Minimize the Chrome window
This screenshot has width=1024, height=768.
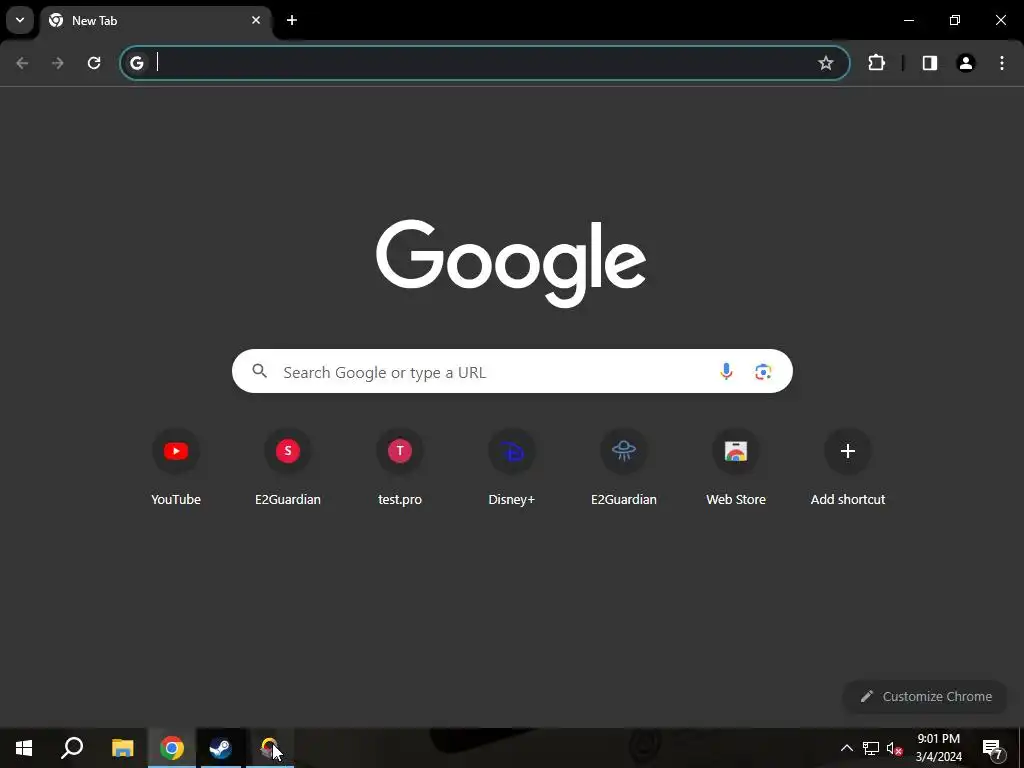click(908, 20)
